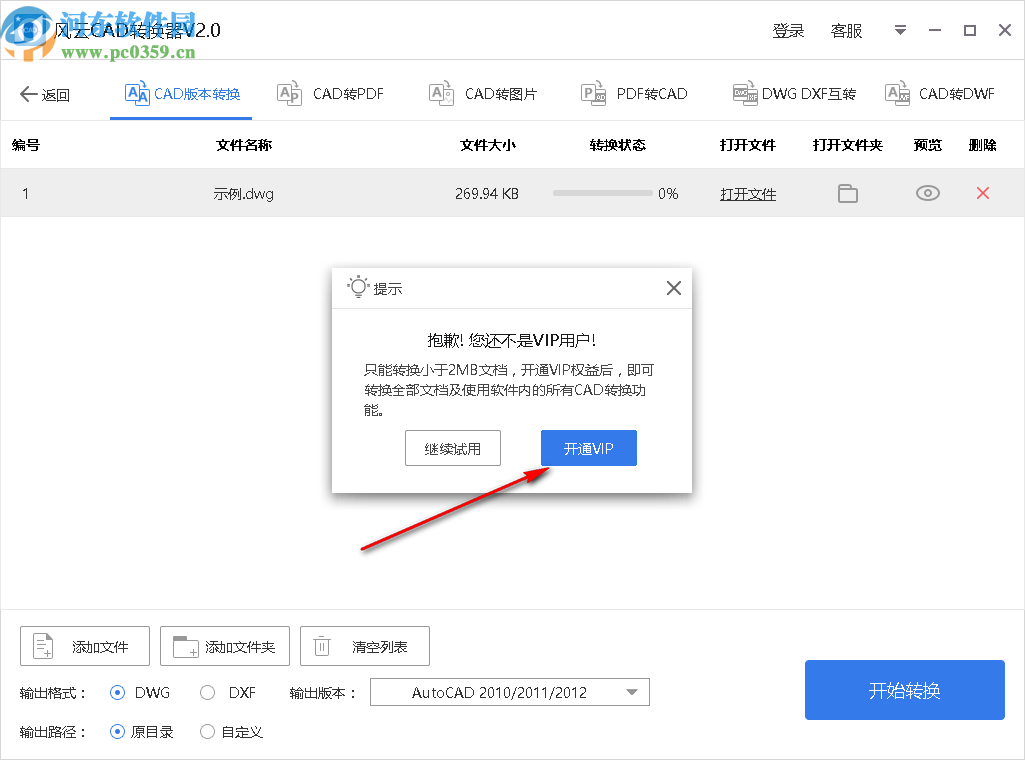
Task: Click the 添加文件 add file icon
Action: (x=40, y=646)
